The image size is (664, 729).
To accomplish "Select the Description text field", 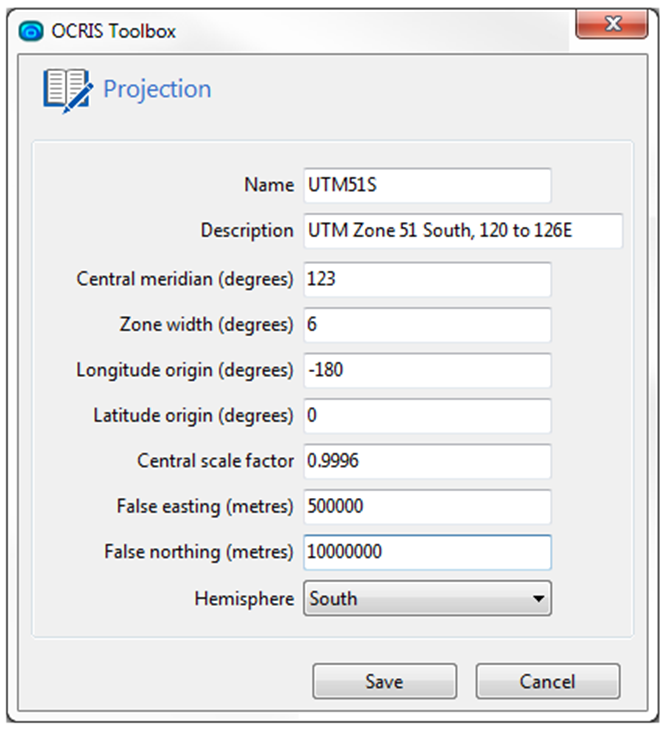I will [463, 231].
